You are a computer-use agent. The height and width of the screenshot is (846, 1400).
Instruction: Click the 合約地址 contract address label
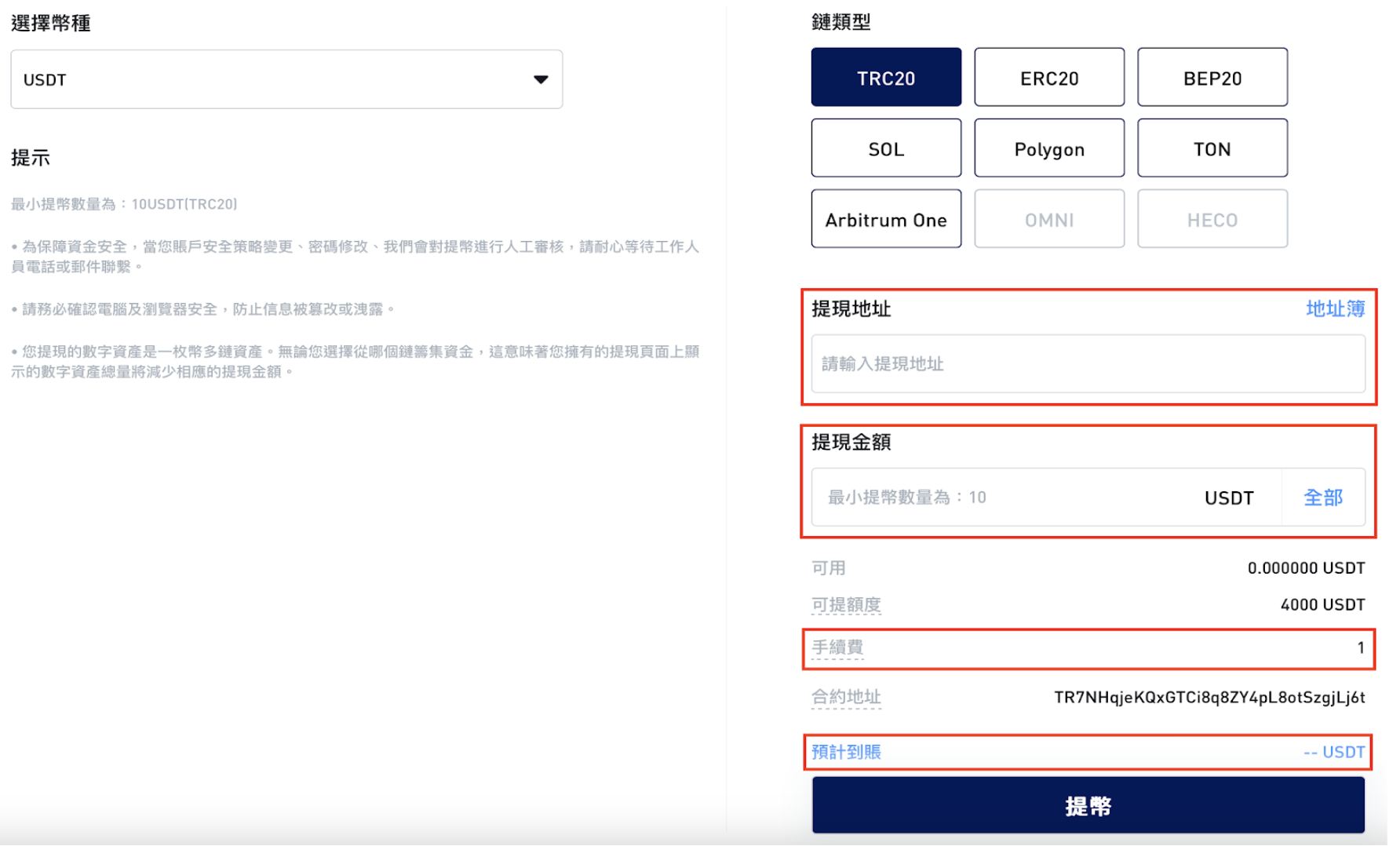point(845,697)
